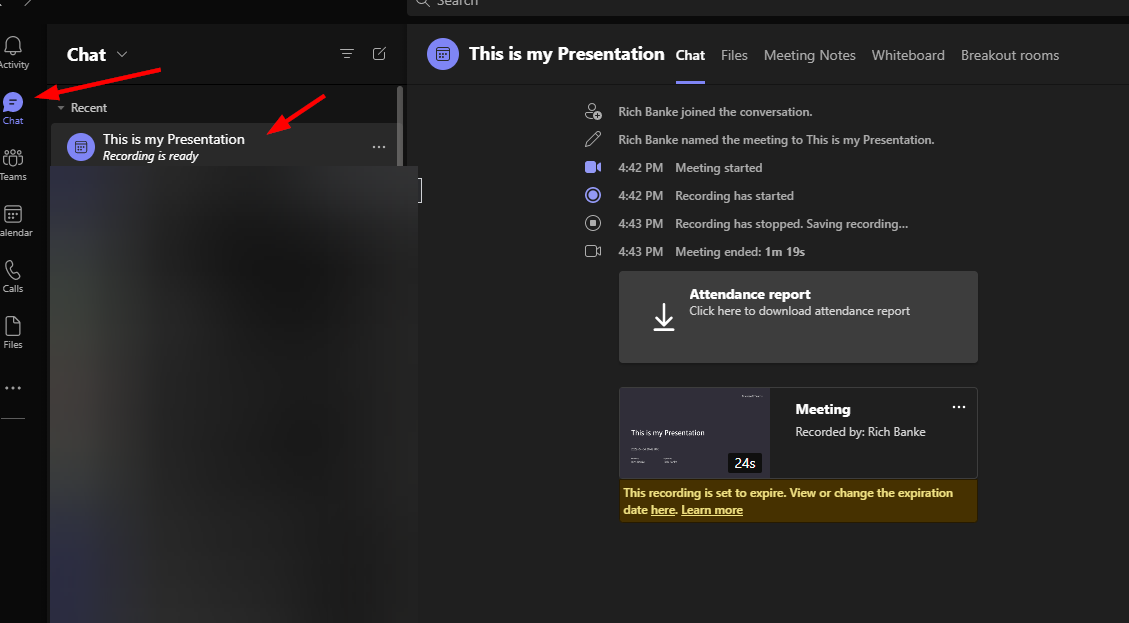
Task: Open more options on Meeting recording card
Action: 959,408
